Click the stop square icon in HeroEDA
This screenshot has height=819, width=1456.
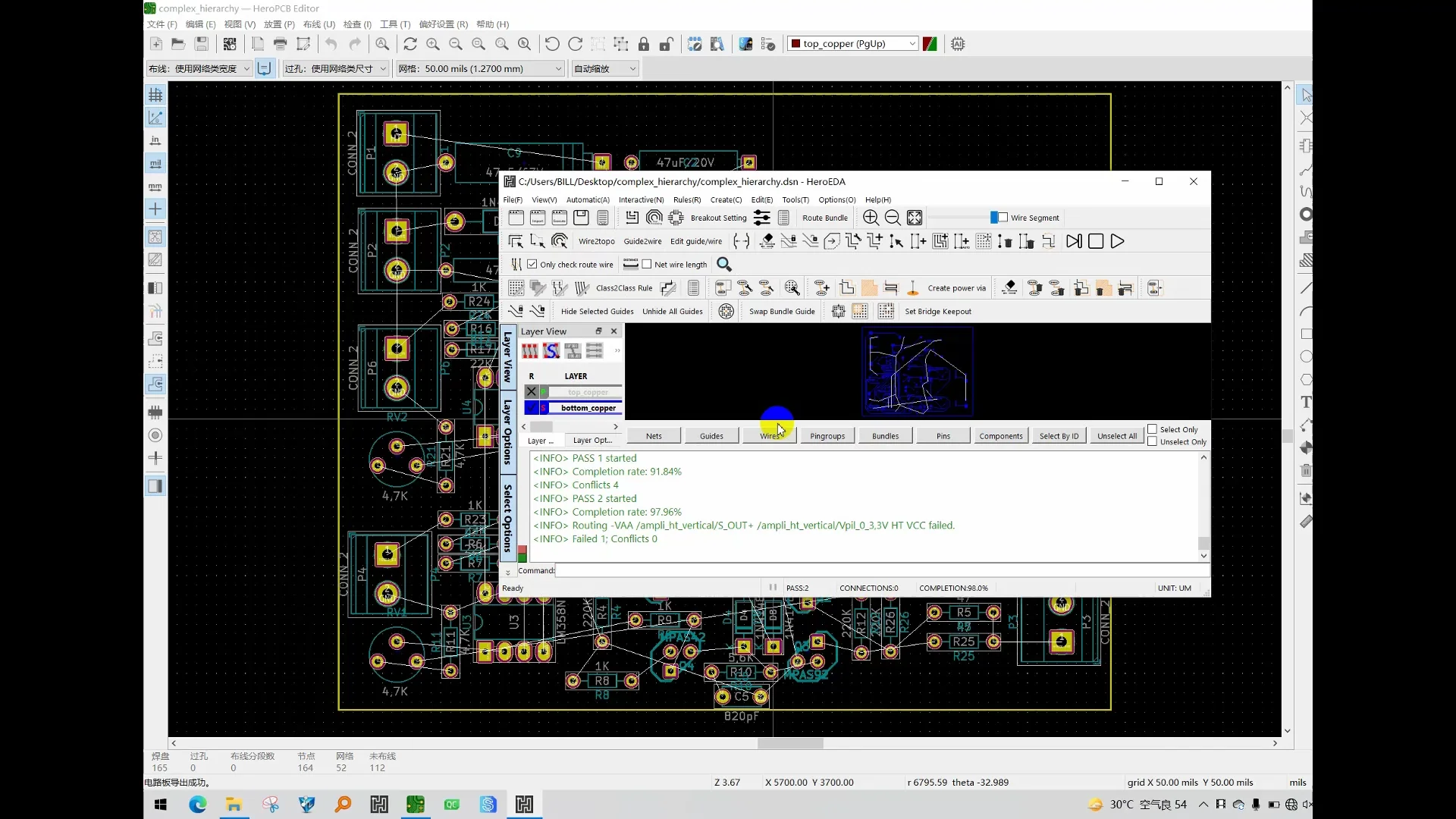click(x=1095, y=242)
